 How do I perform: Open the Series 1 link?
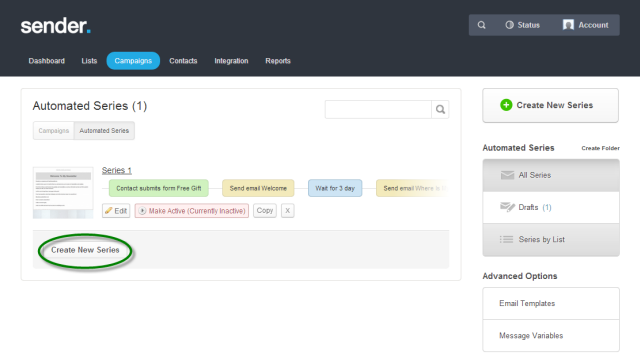tap(117, 170)
